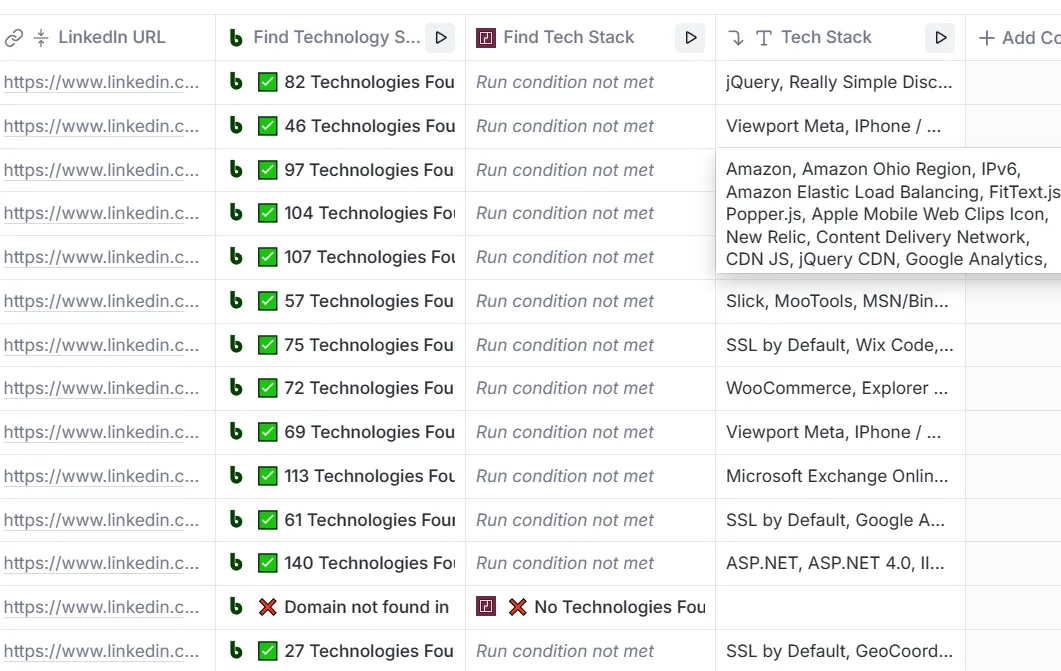Open LinkedIn link in 75 Technologies row
The height and width of the screenshot is (671, 1061).
click(x=101, y=345)
